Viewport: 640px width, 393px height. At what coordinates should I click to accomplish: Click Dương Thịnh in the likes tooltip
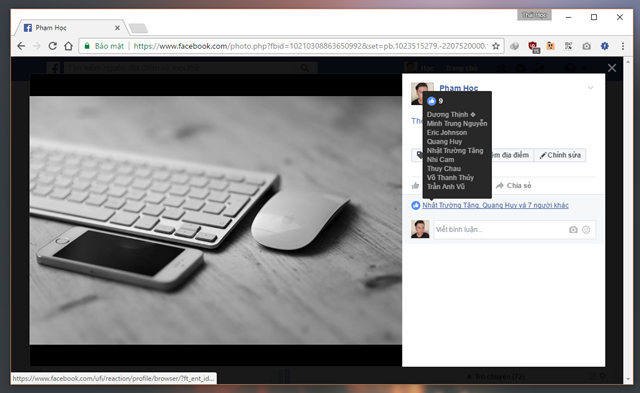pyautogui.click(x=451, y=115)
